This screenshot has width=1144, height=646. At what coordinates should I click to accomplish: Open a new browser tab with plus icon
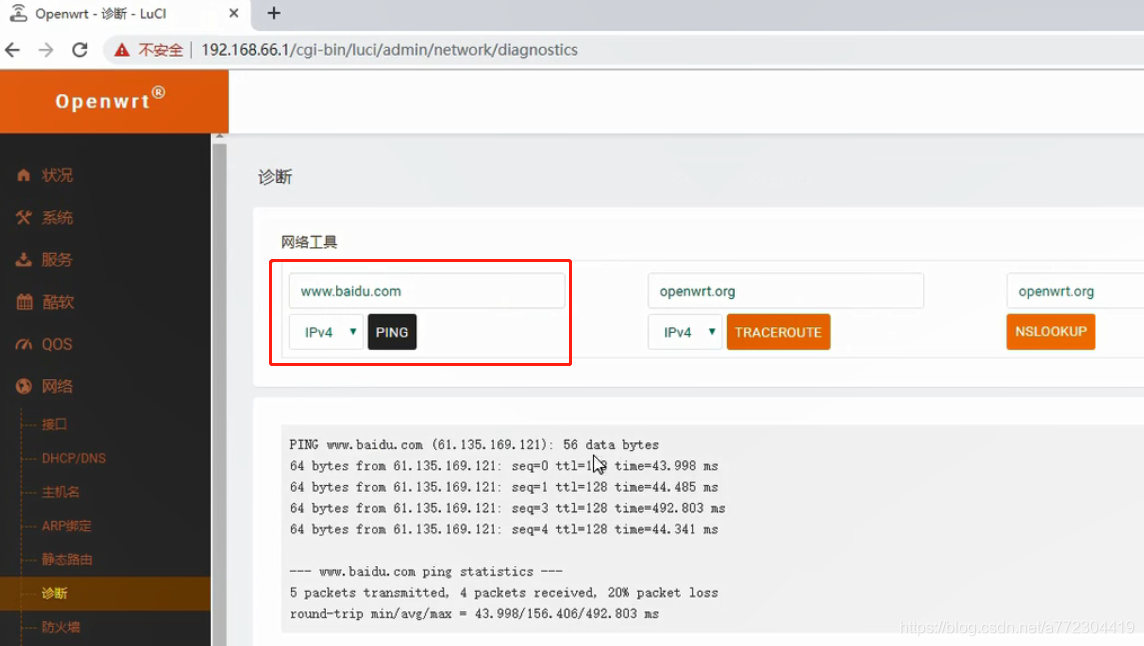point(274,13)
